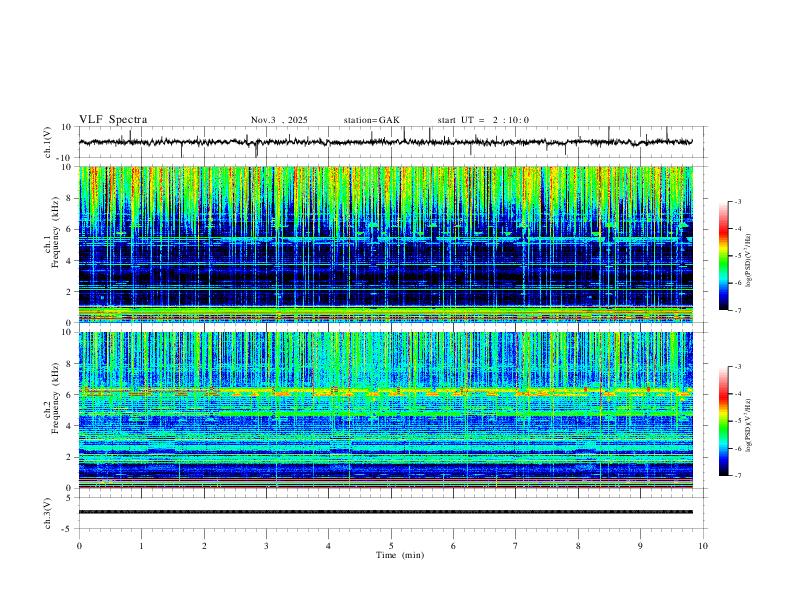Click inside the ch.1 spectrogram panel
Image resolution: width=792 pixels, height=612 pixels.
386,244
